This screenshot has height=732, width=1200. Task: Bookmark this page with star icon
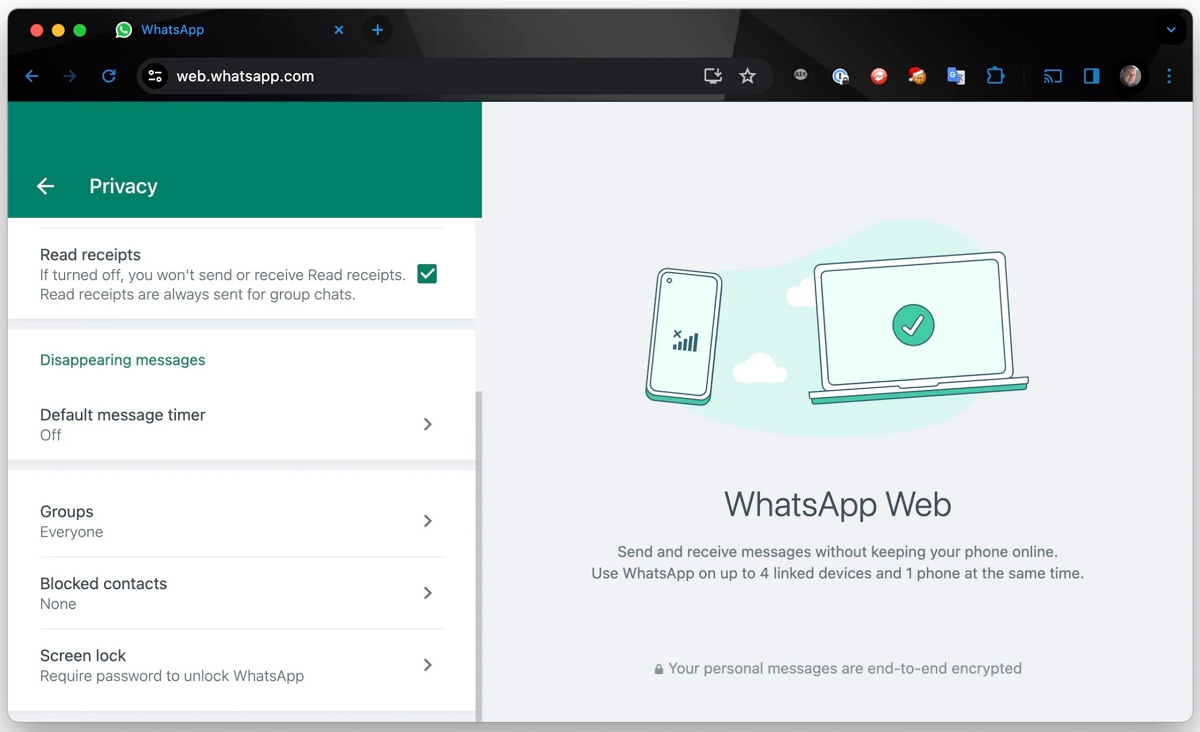point(747,76)
